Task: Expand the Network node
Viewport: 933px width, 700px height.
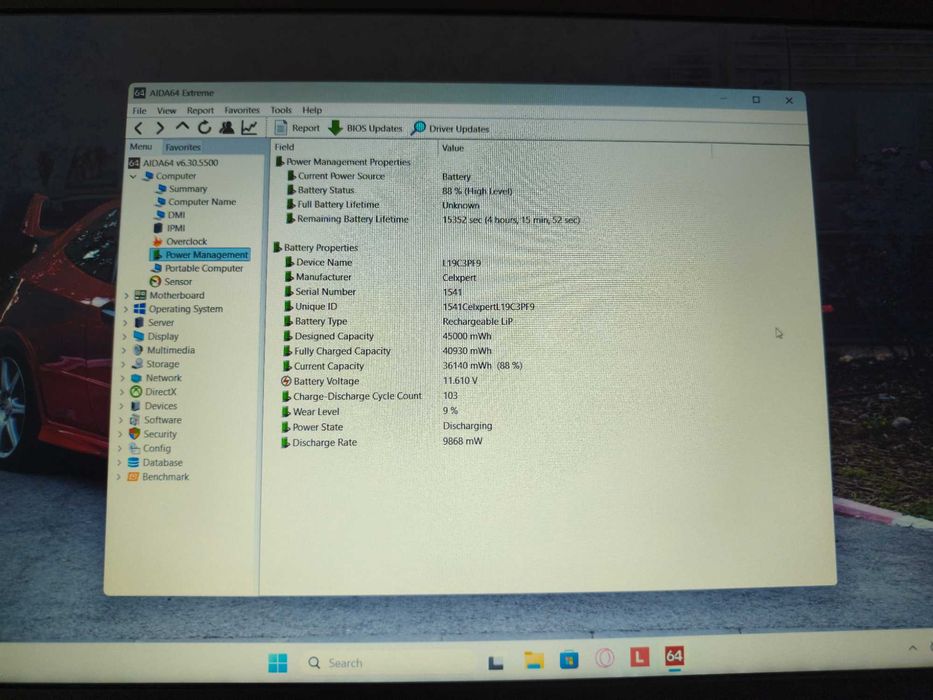Action: [x=123, y=378]
